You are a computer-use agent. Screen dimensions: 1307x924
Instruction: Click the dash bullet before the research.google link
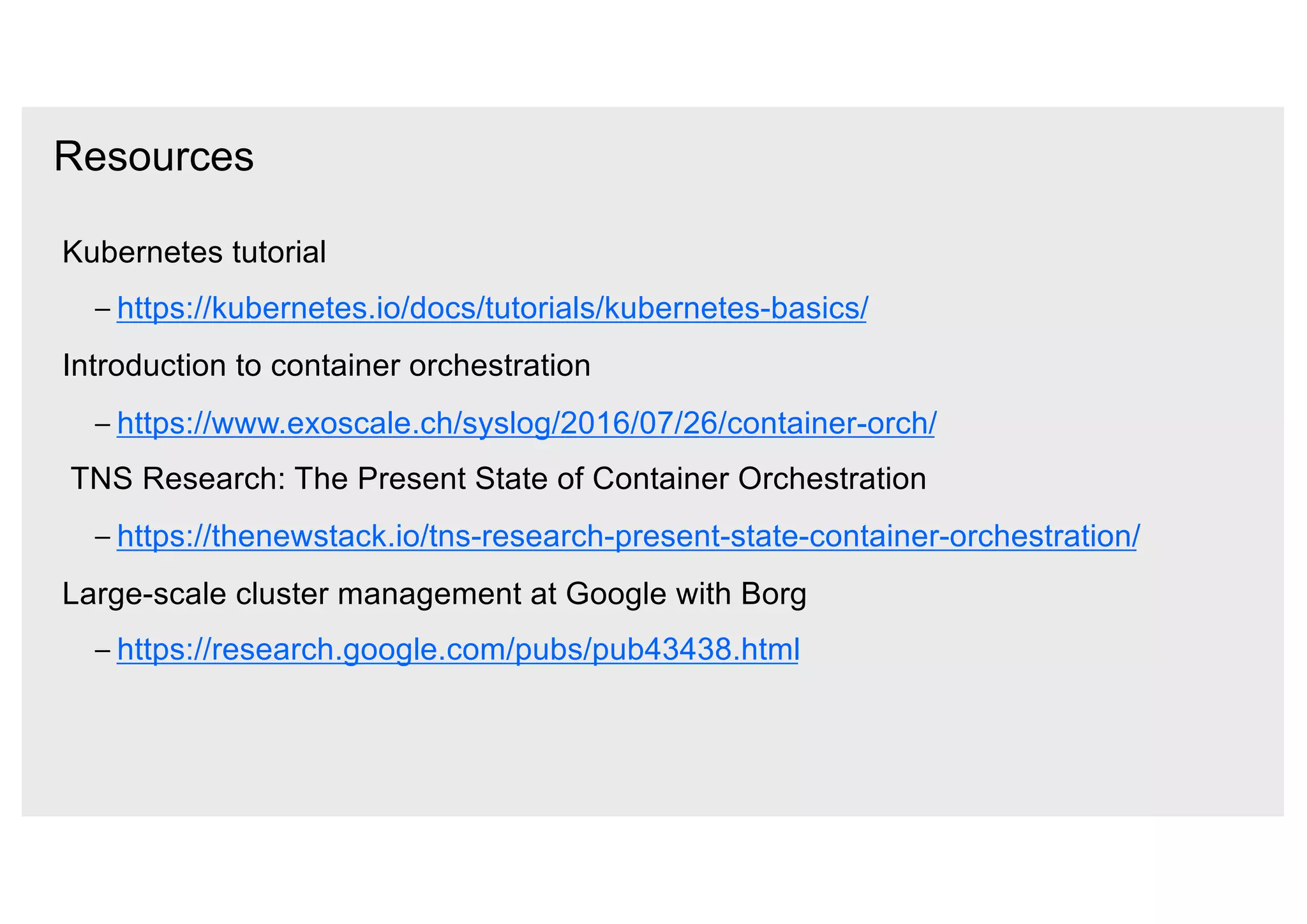[x=101, y=652]
